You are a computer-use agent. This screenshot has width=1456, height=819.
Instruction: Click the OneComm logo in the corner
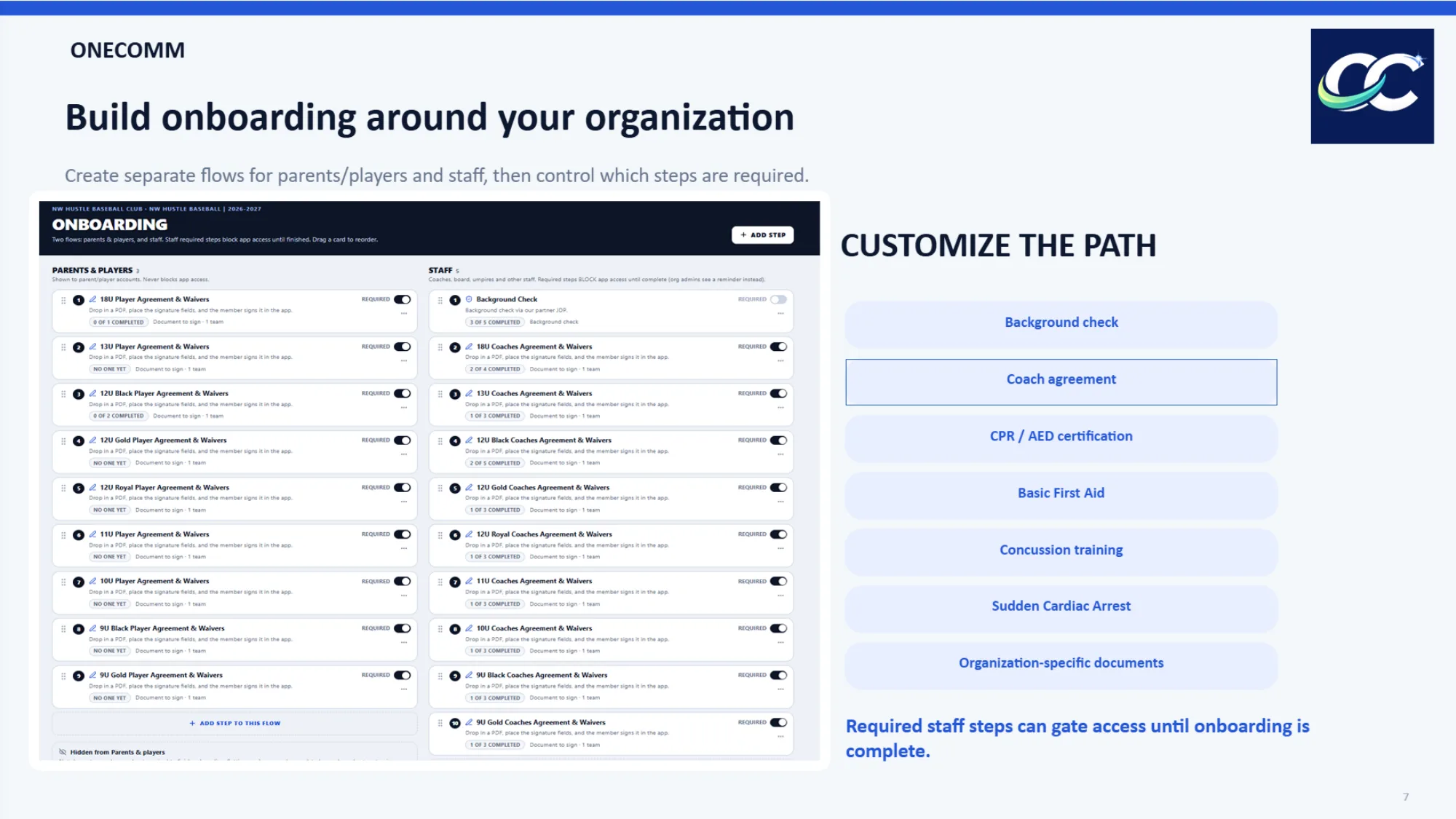click(x=1372, y=86)
